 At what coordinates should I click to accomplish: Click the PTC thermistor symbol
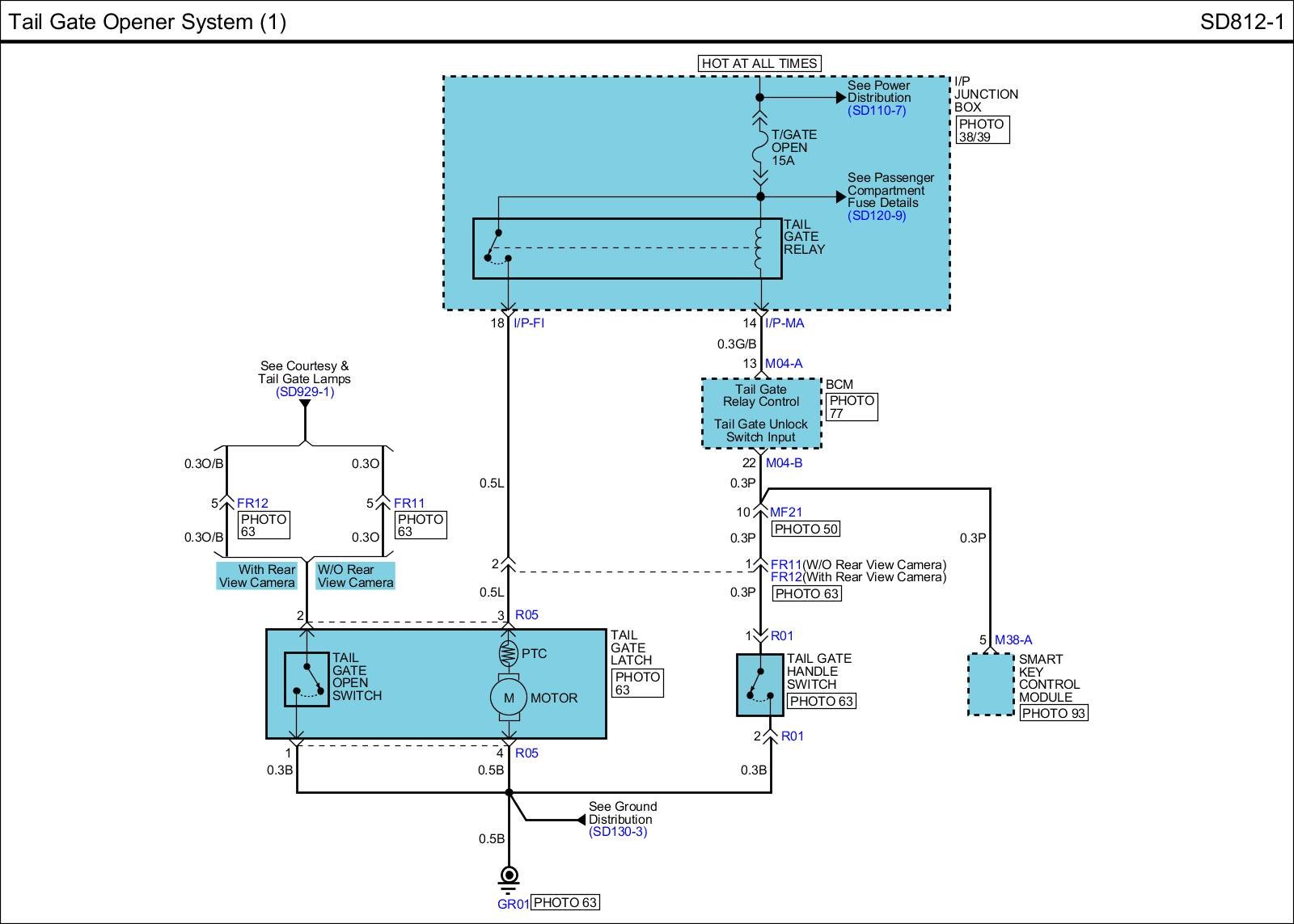pos(508,652)
